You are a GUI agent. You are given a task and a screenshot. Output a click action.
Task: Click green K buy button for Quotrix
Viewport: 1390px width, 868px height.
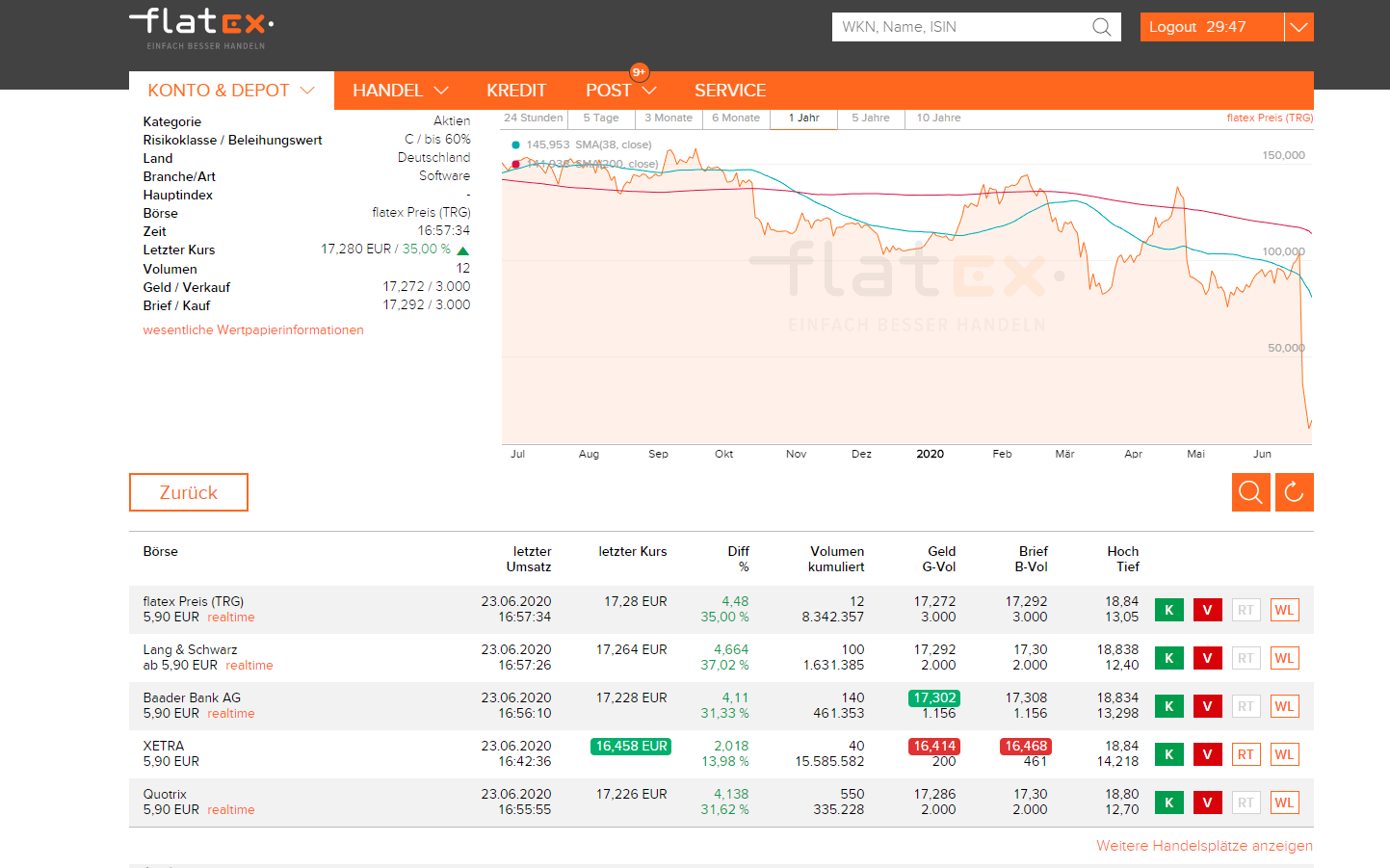click(x=1168, y=802)
